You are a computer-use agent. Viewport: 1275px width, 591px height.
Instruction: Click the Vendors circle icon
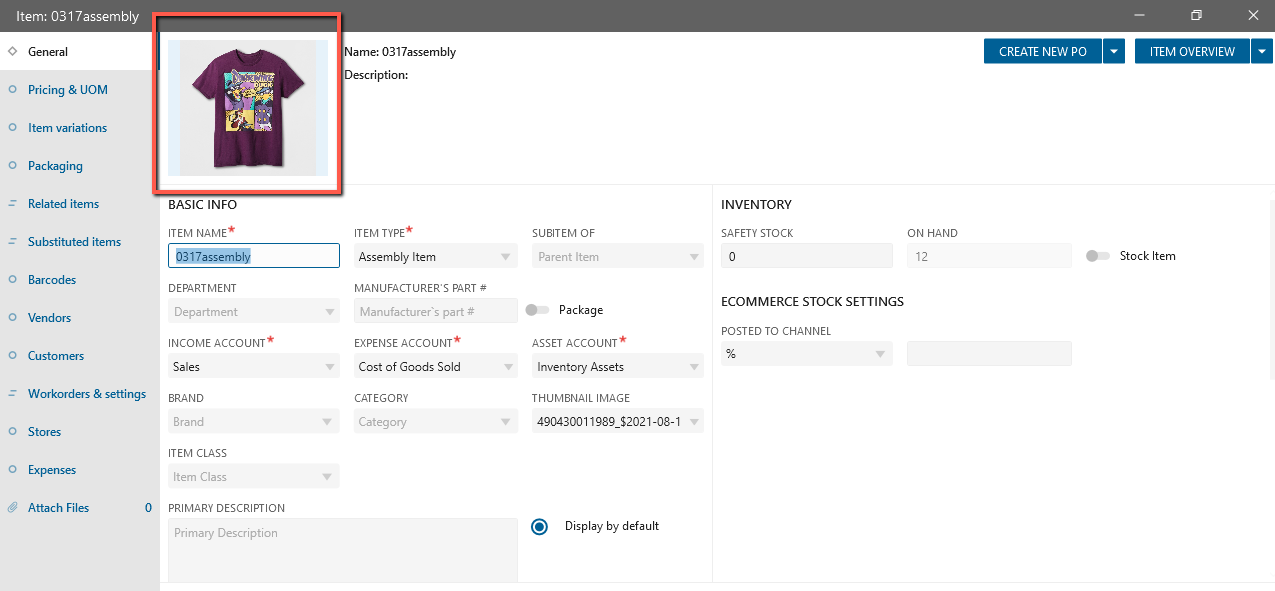[x=13, y=318]
